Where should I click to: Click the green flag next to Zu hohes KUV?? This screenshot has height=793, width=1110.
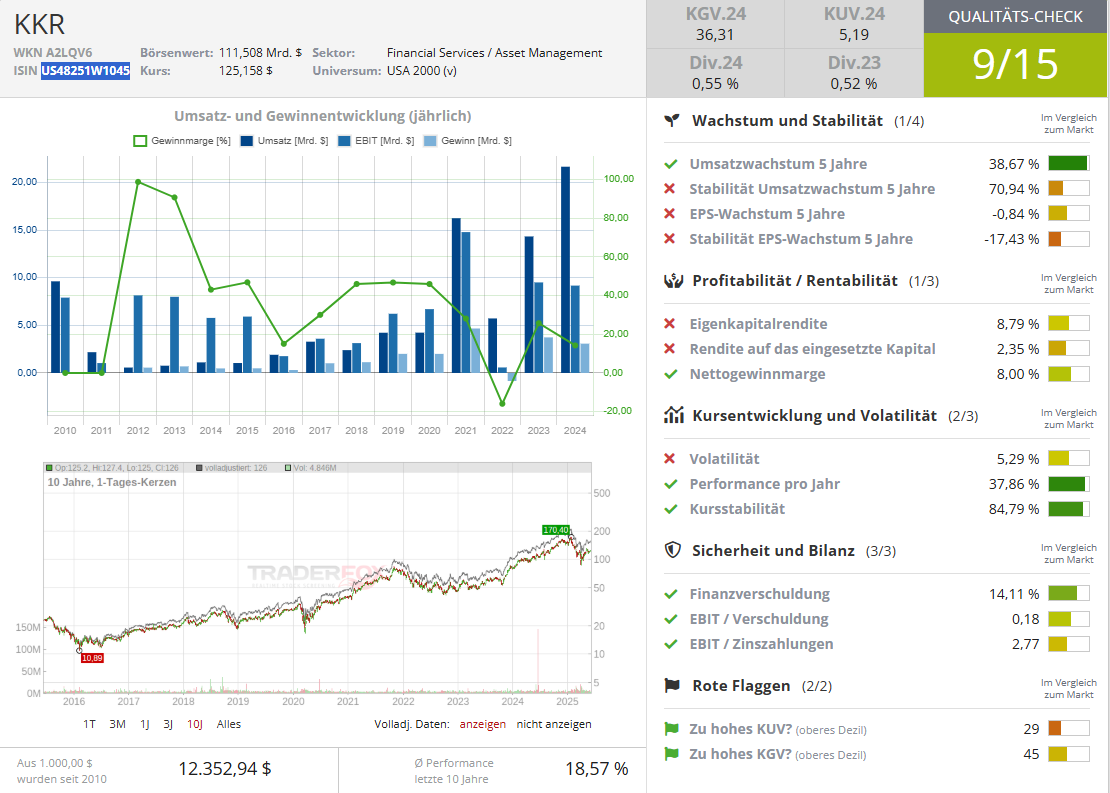point(671,729)
